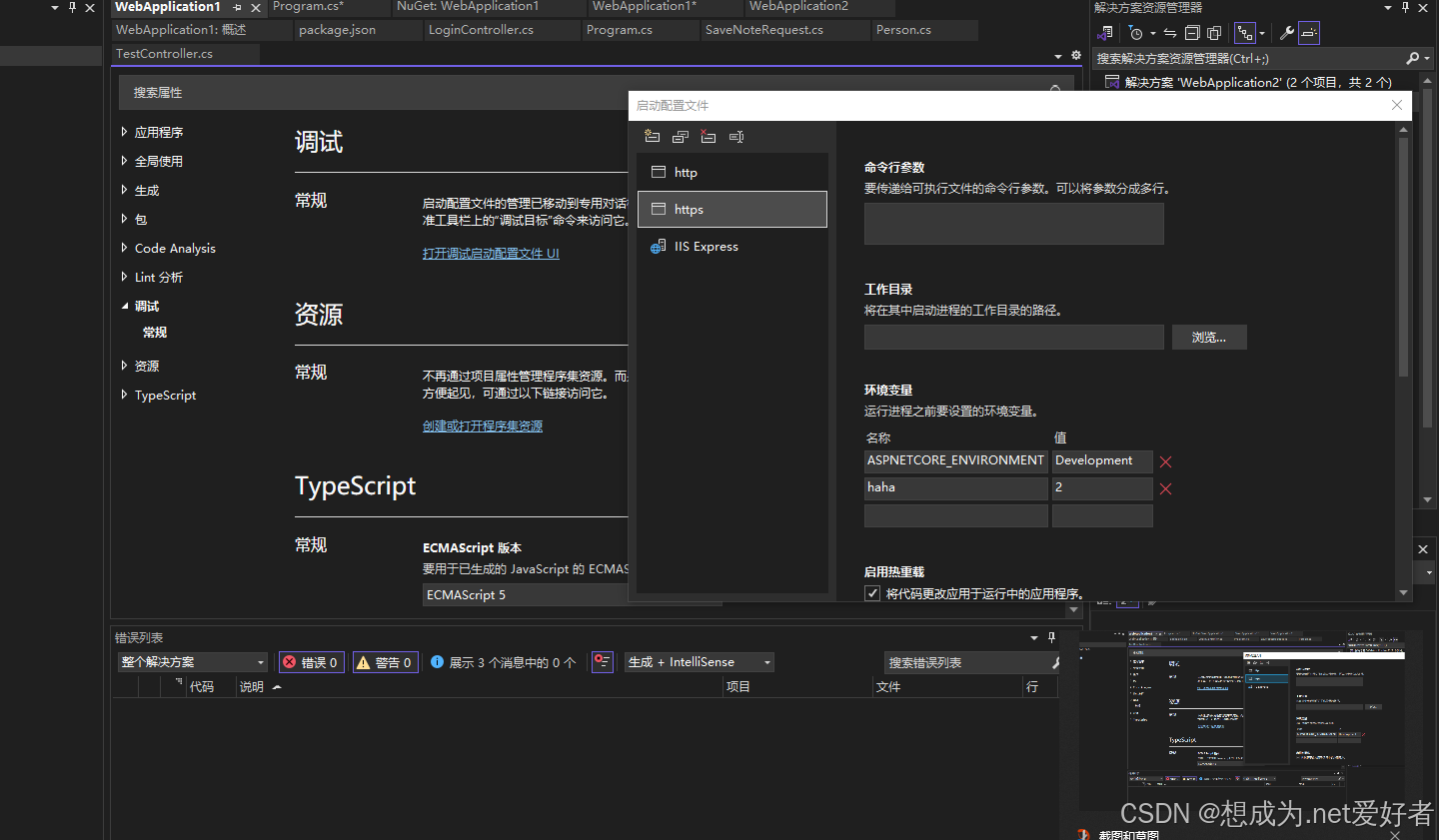Delete the selected launch profile
The width and height of the screenshot is (1439, 840).
[708, 136]
